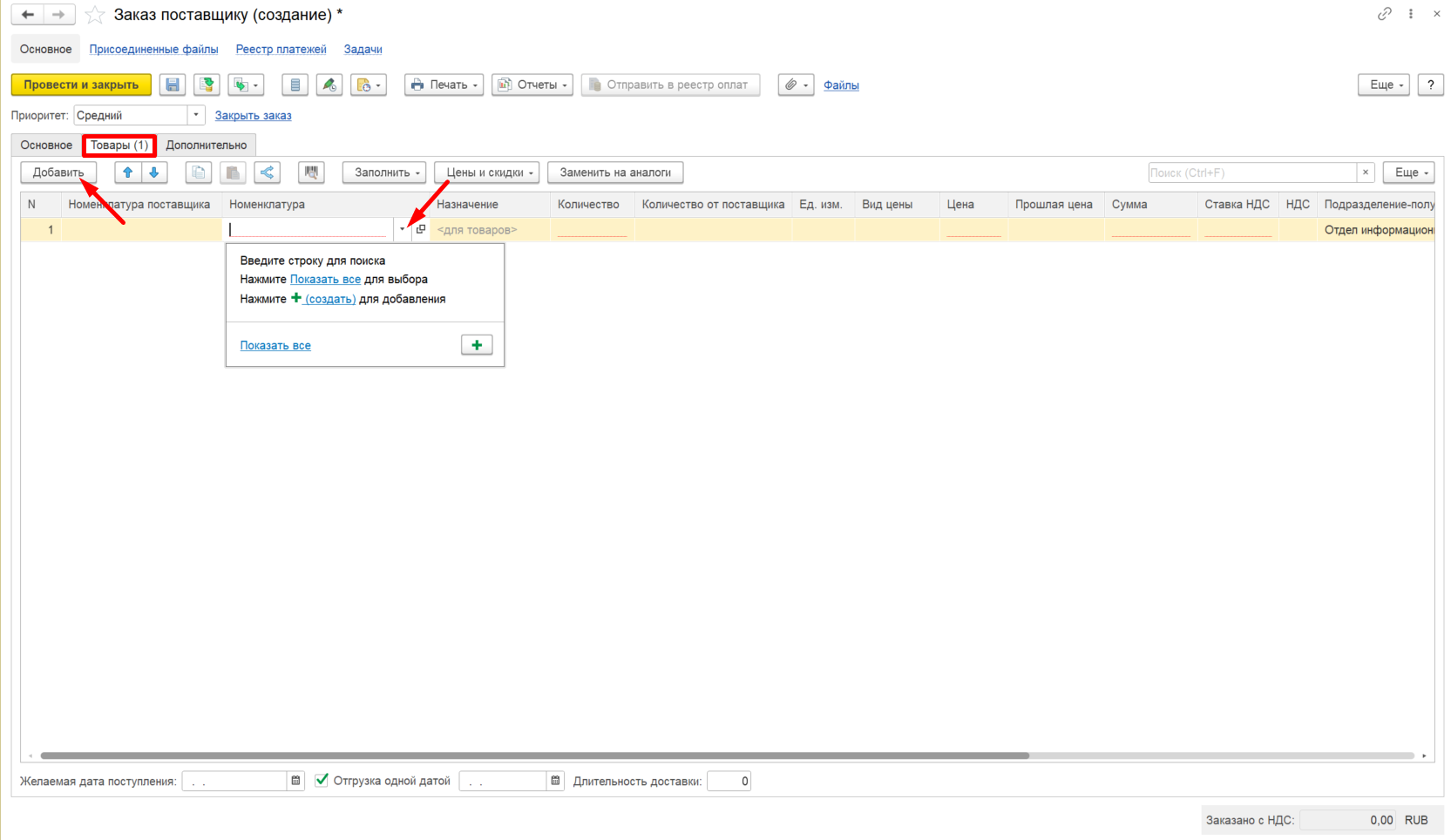Switch to the Товары (1) tab
The height and width of the screenshot is (840, 1451).
coord(119,145)
